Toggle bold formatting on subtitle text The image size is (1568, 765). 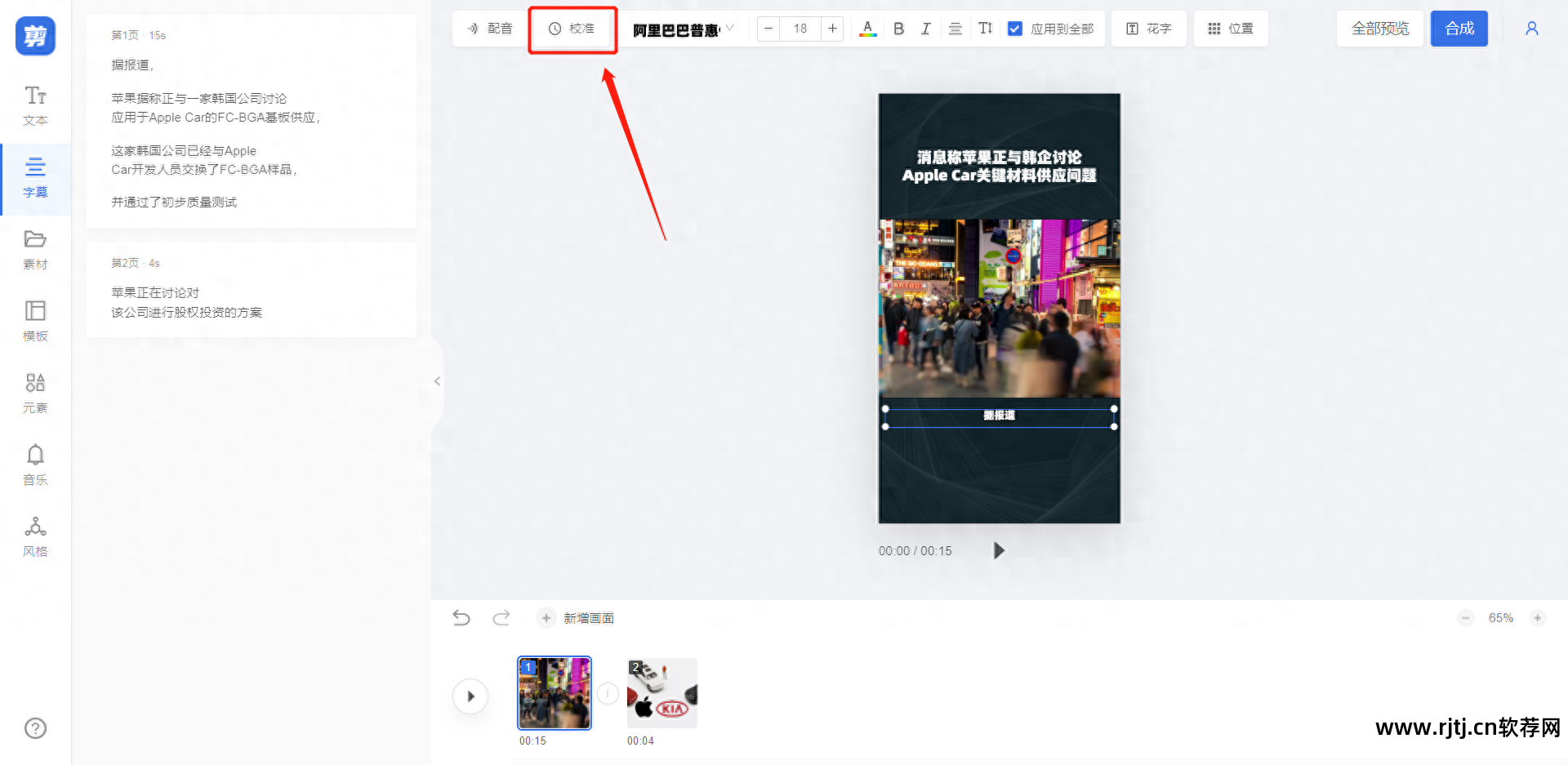(898, 28)
